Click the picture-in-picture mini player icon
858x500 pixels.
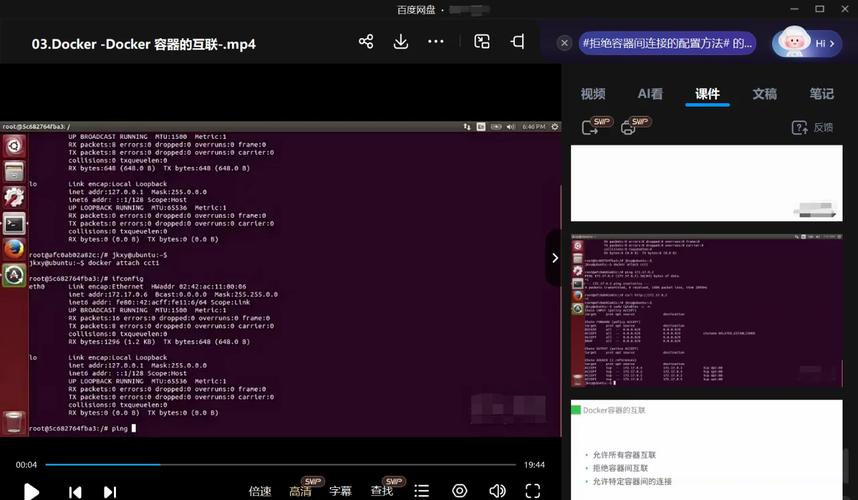482,42
